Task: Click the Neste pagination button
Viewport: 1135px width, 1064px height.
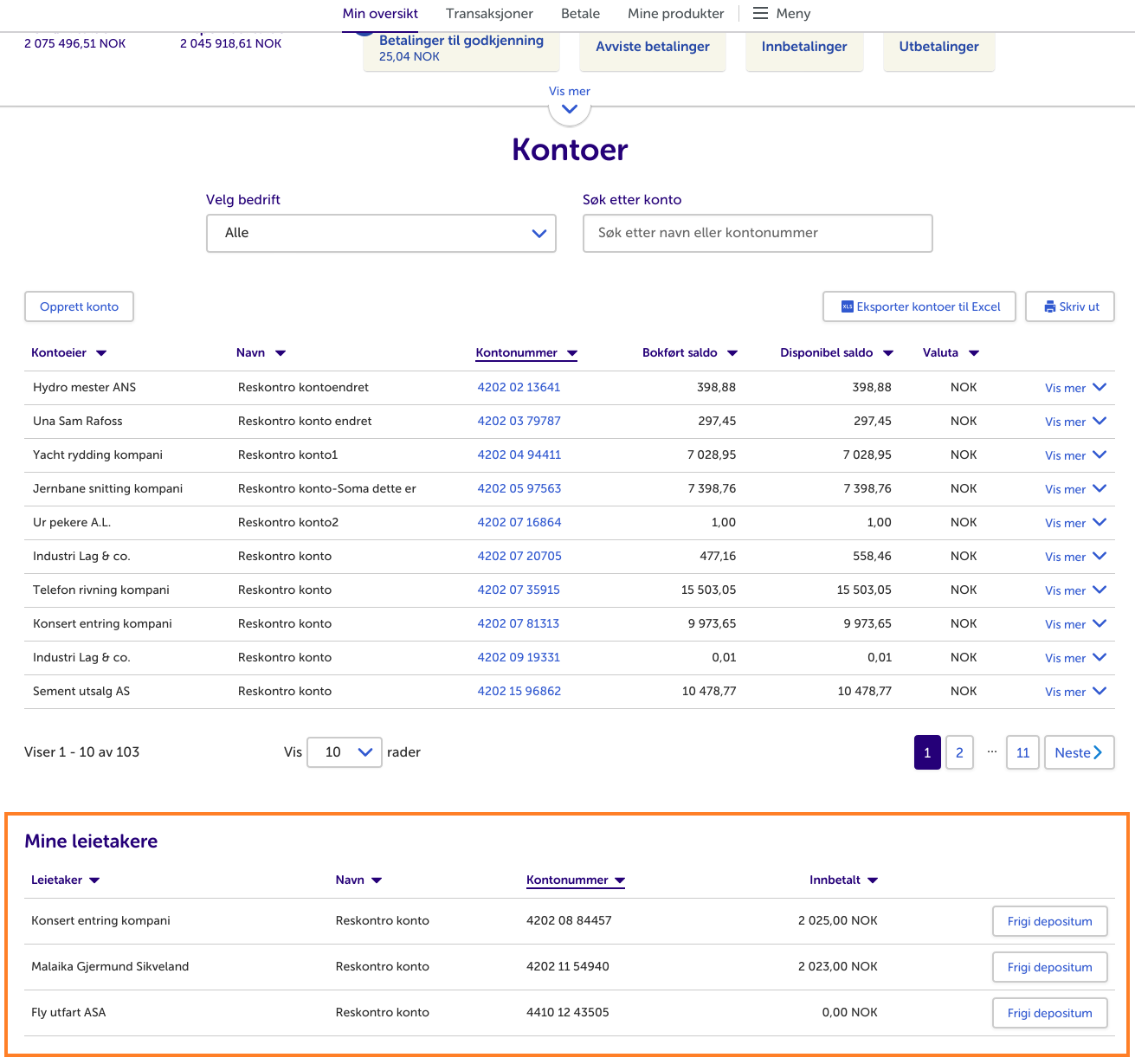Action: [1079, 752]
